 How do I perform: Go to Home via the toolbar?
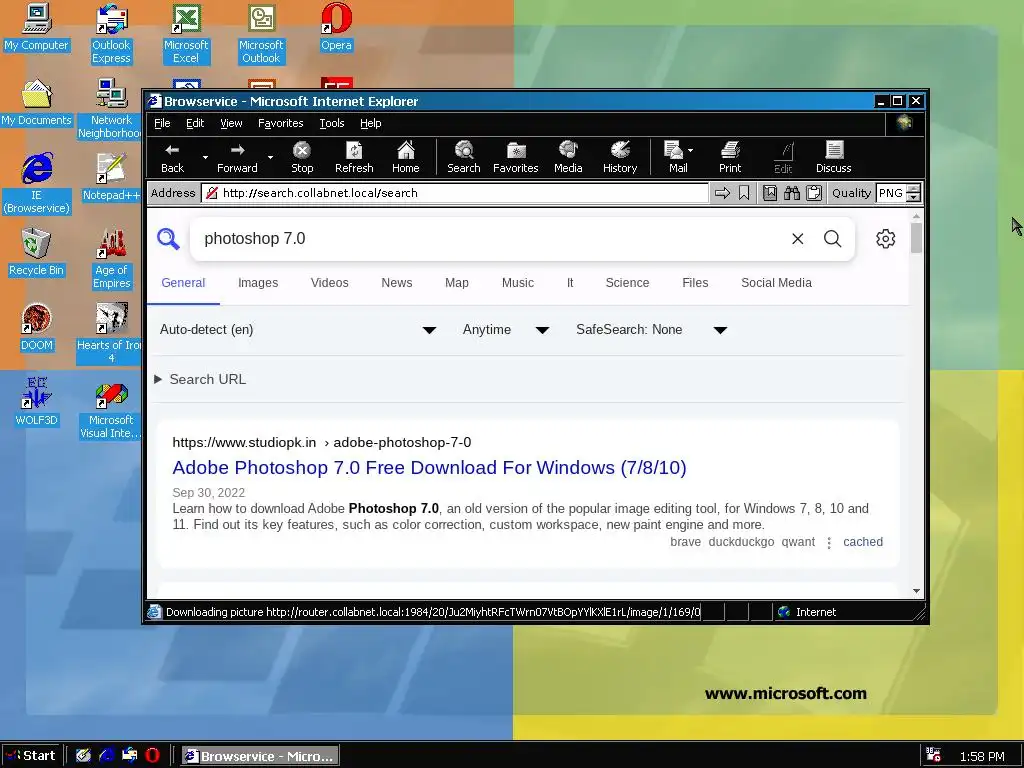pos(406,157)
